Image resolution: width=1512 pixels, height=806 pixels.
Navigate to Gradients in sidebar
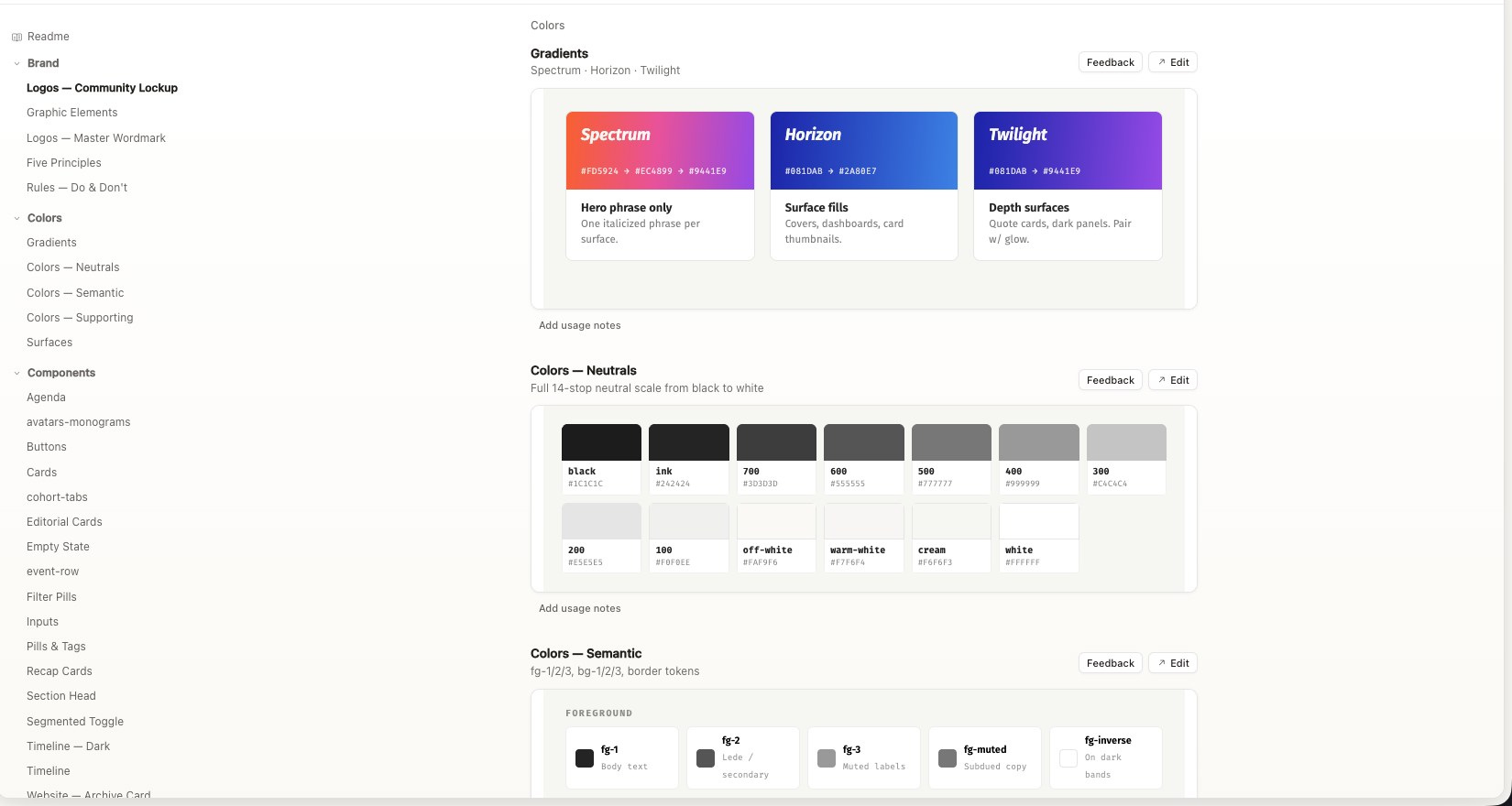(x=51, y=243)
